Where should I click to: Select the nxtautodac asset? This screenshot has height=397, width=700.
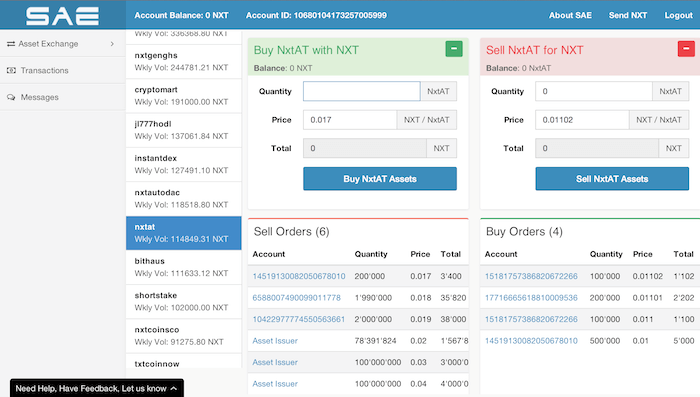pyautogui.click(x=183, y=199)
